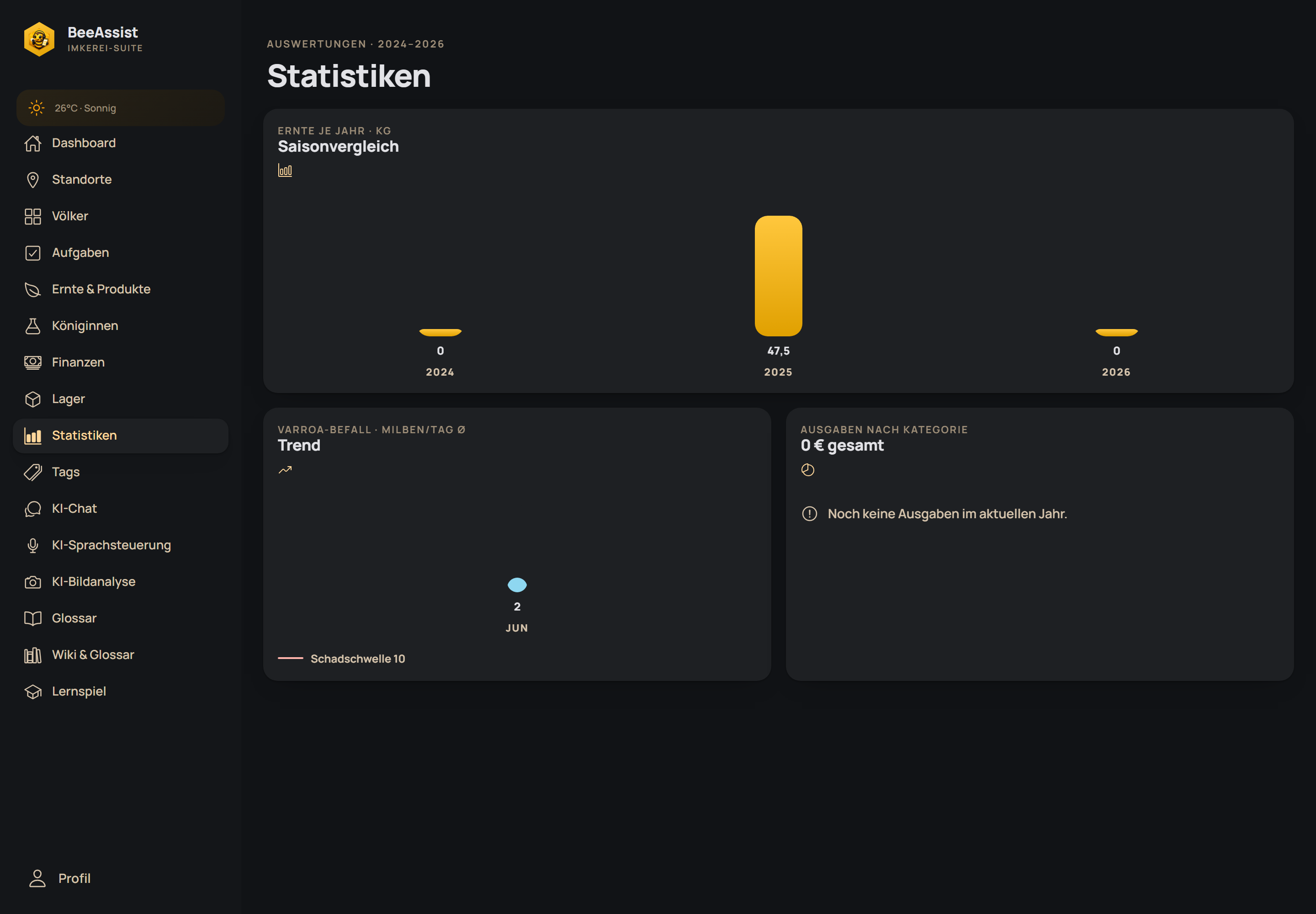The image size is (1316, 914).
Task: Click the Standorte map pin icon
Action: 32,180
